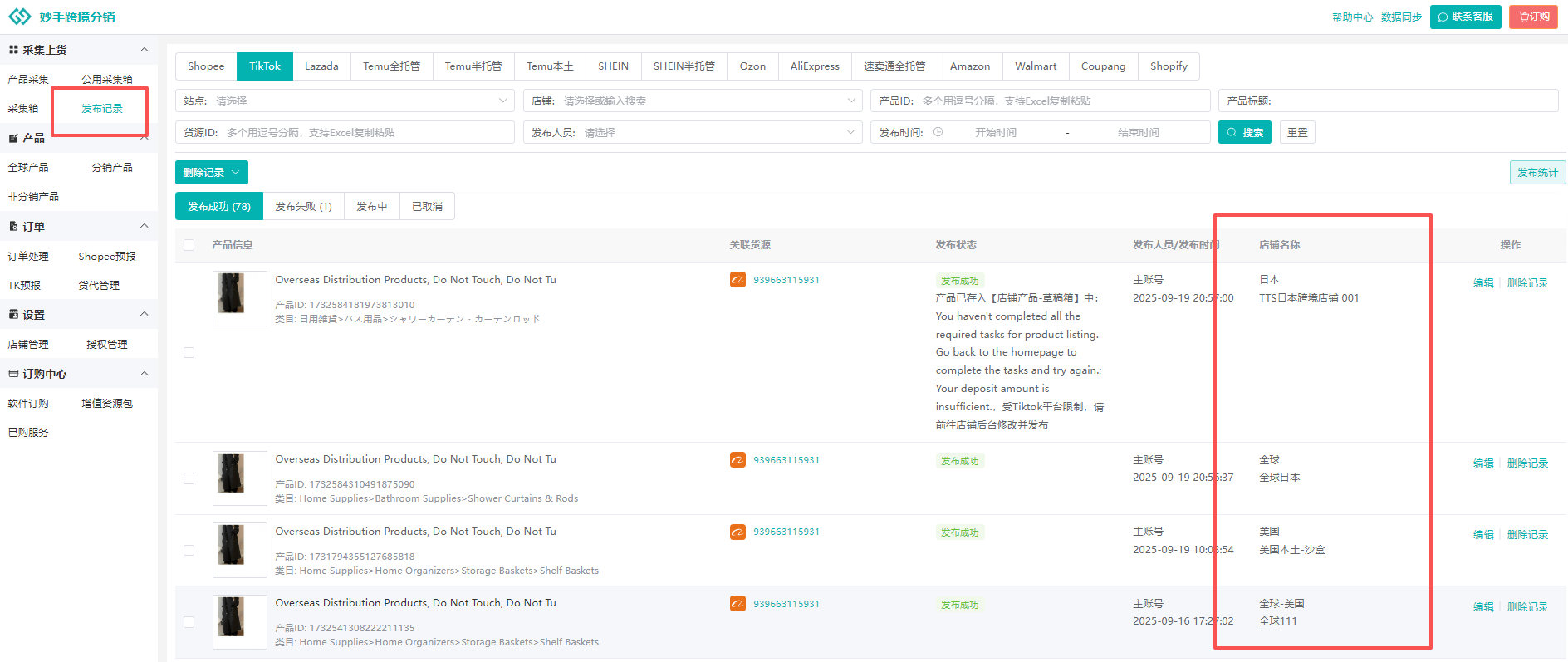Click 编辑 link for the first product
1568x662 pixels.
click(1482, 283)
